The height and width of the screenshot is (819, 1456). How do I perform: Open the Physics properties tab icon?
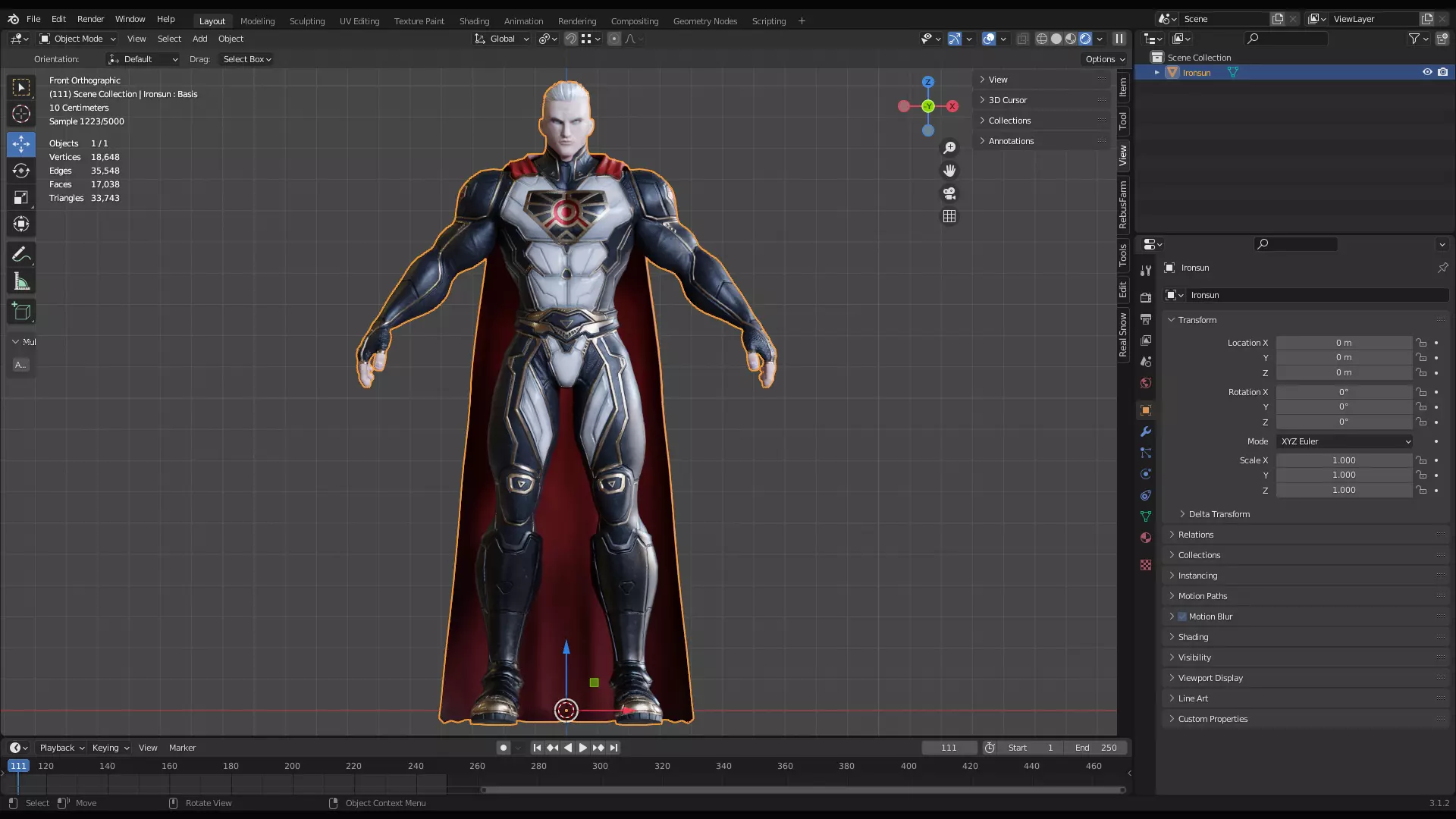click(1146, 474)
